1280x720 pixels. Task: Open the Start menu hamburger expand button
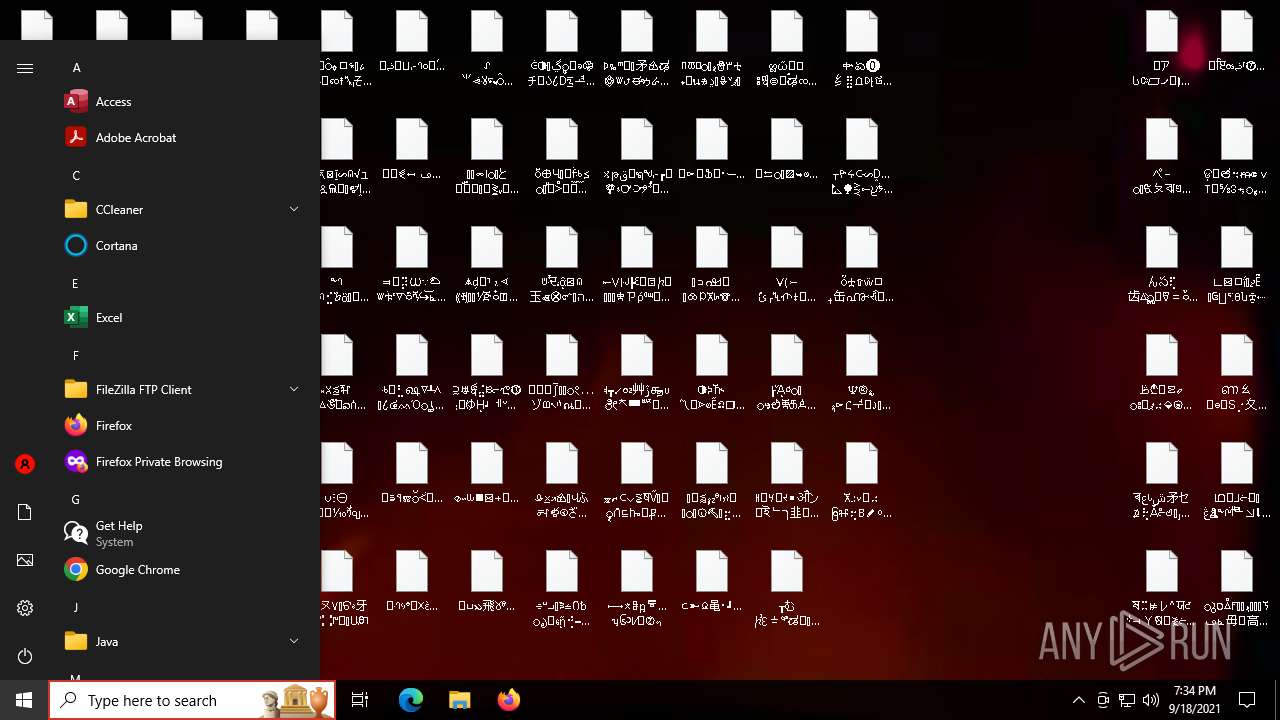[x=25, y=68]
